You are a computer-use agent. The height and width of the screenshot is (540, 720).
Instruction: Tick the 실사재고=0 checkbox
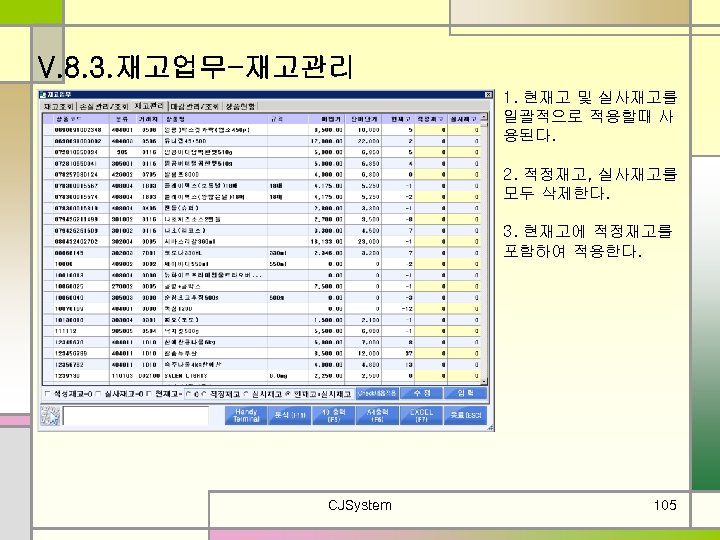97,394
